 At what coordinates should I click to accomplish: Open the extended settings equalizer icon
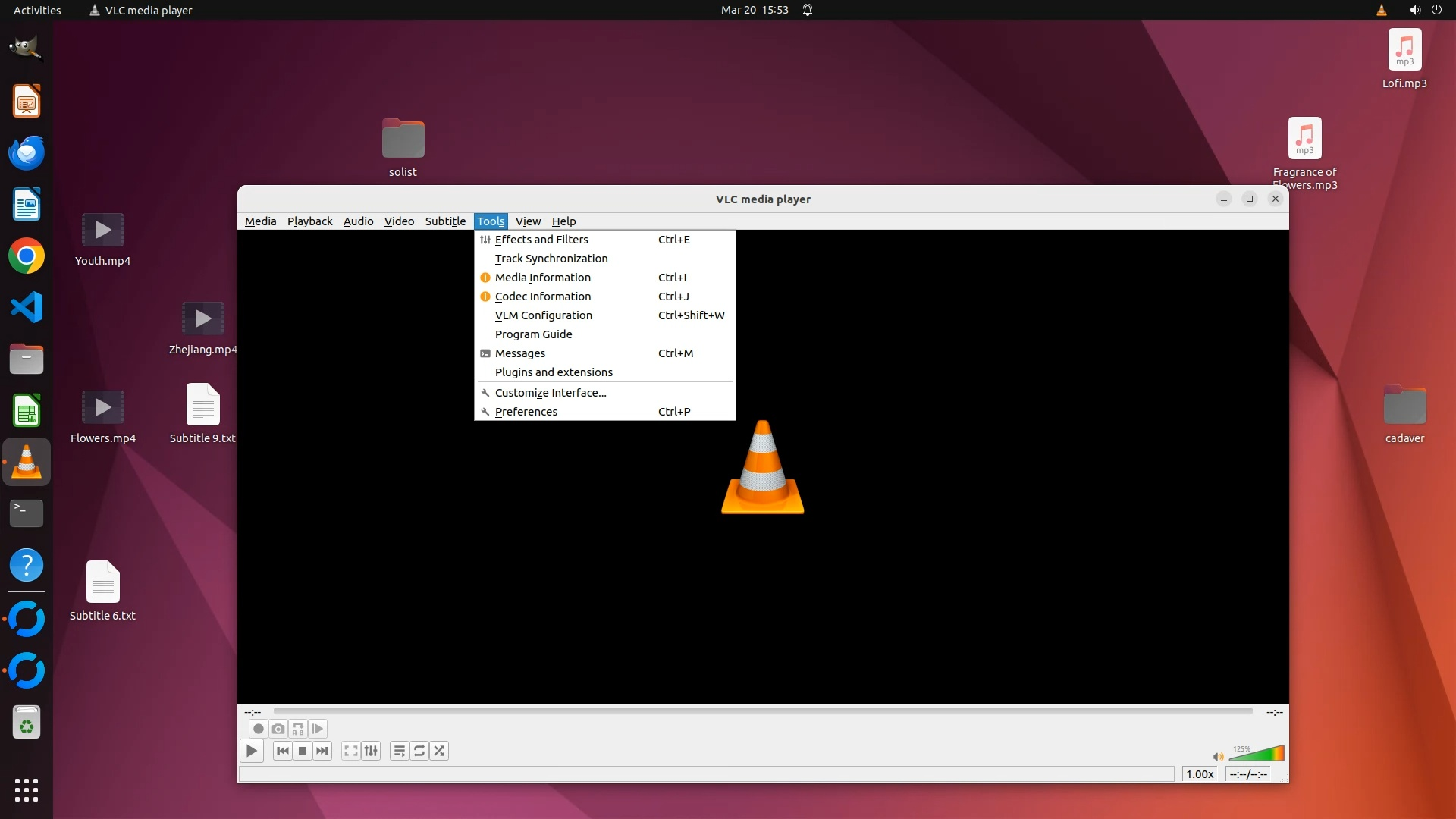coord(371,751)
